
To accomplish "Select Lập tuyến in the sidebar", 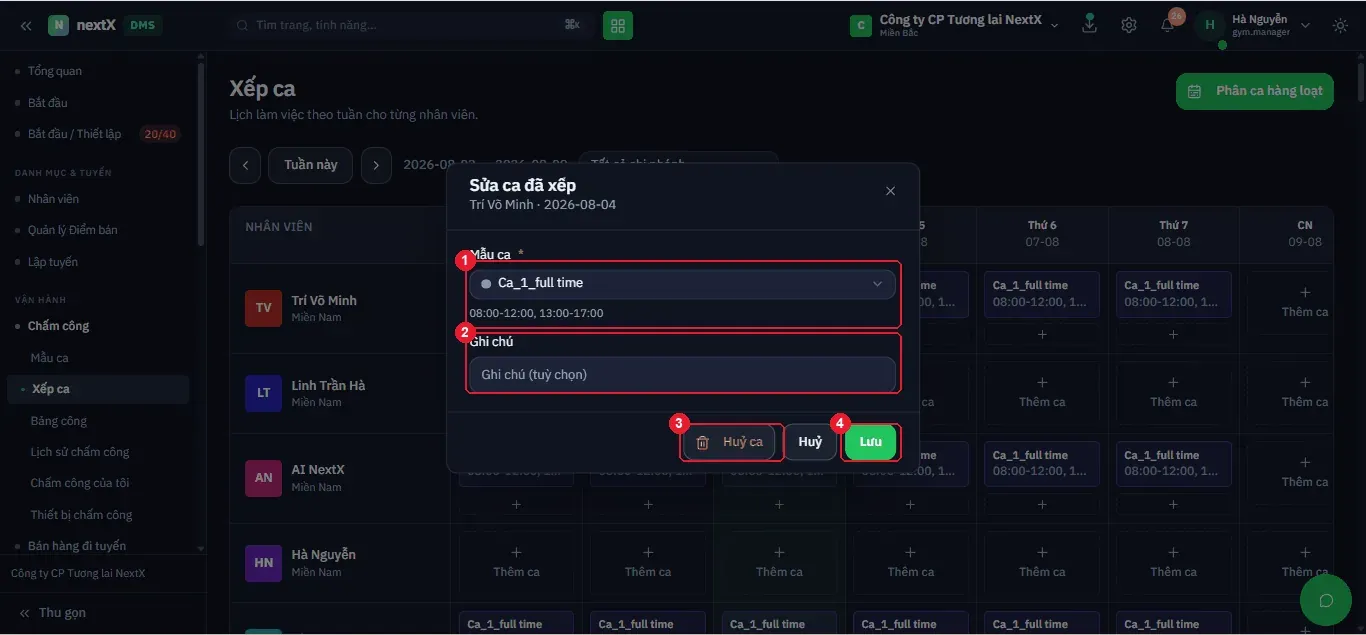I will [53, 262].
